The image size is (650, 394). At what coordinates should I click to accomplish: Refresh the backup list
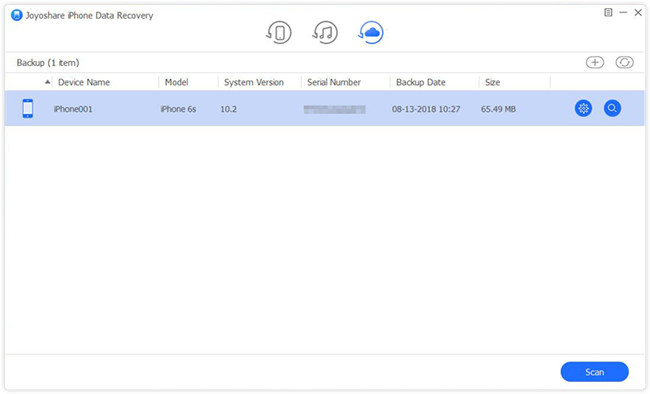[624, 63]
